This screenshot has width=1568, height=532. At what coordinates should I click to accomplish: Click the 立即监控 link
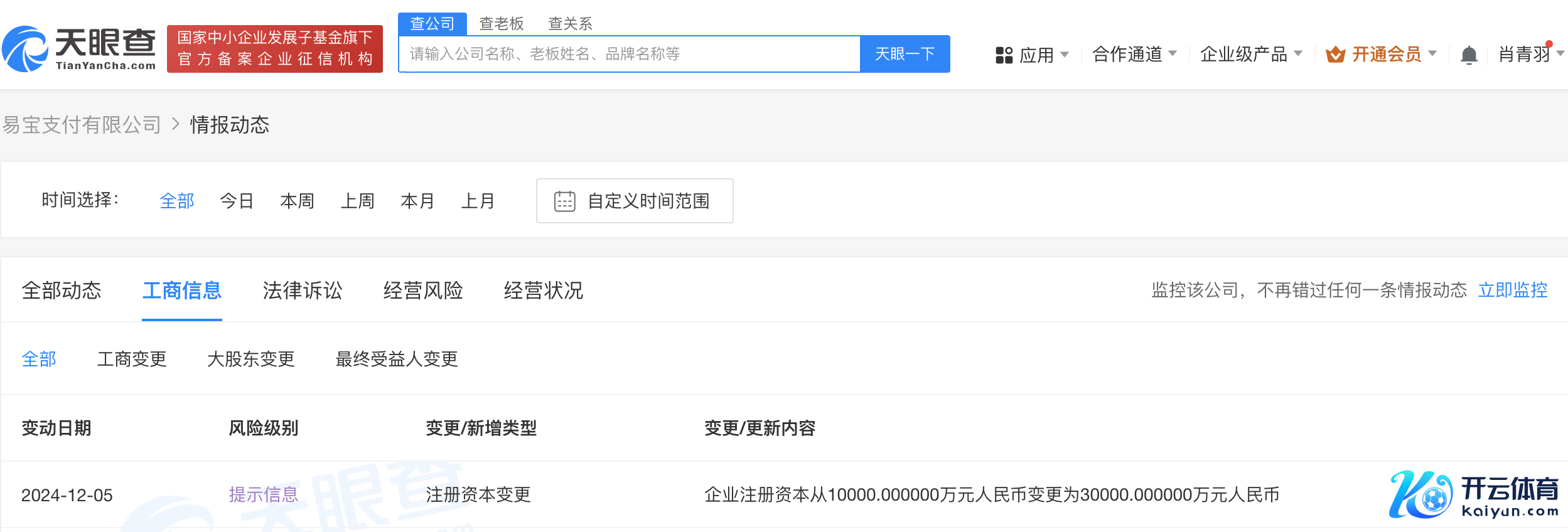point(1512,290)
